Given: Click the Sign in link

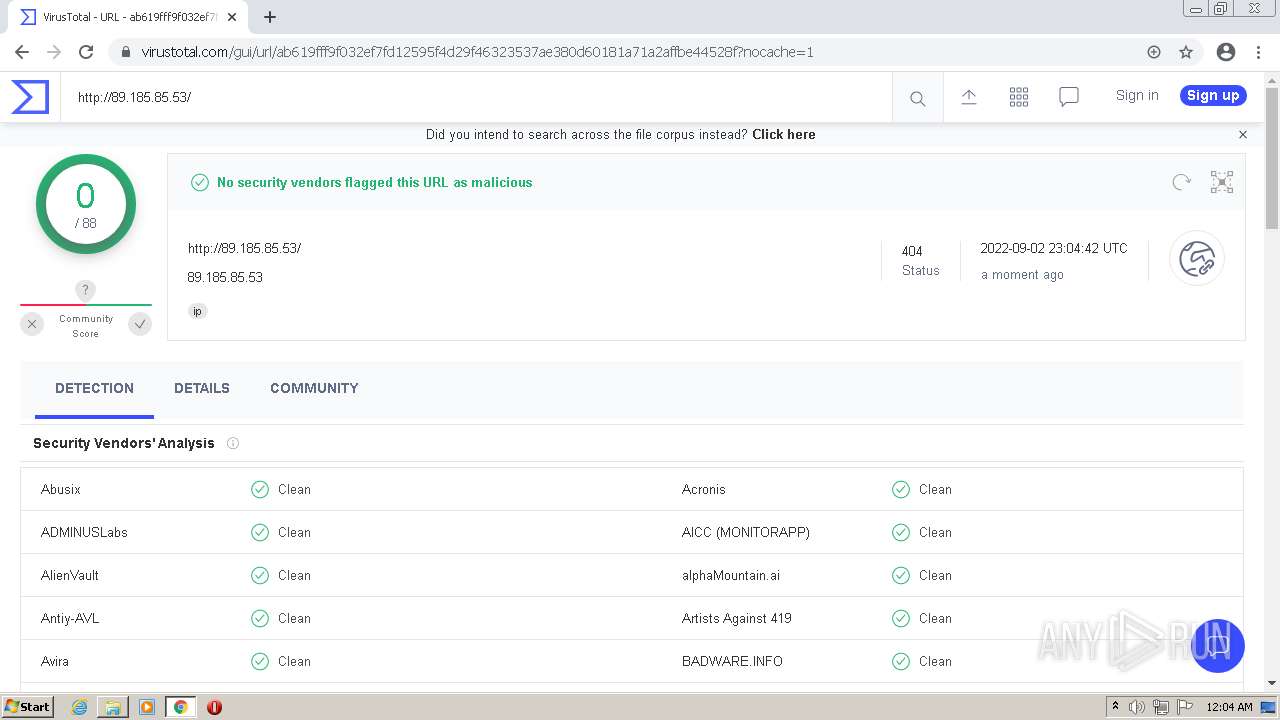Looking at the screenshot, I should pos(1137,95).
